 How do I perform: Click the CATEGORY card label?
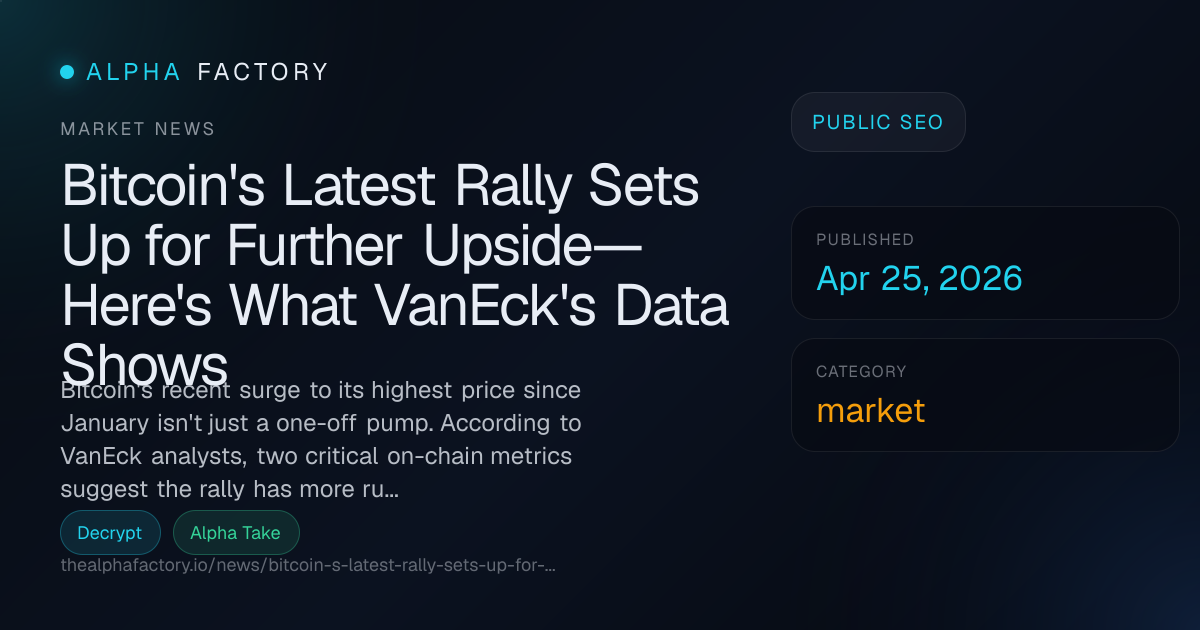[861, 372]
